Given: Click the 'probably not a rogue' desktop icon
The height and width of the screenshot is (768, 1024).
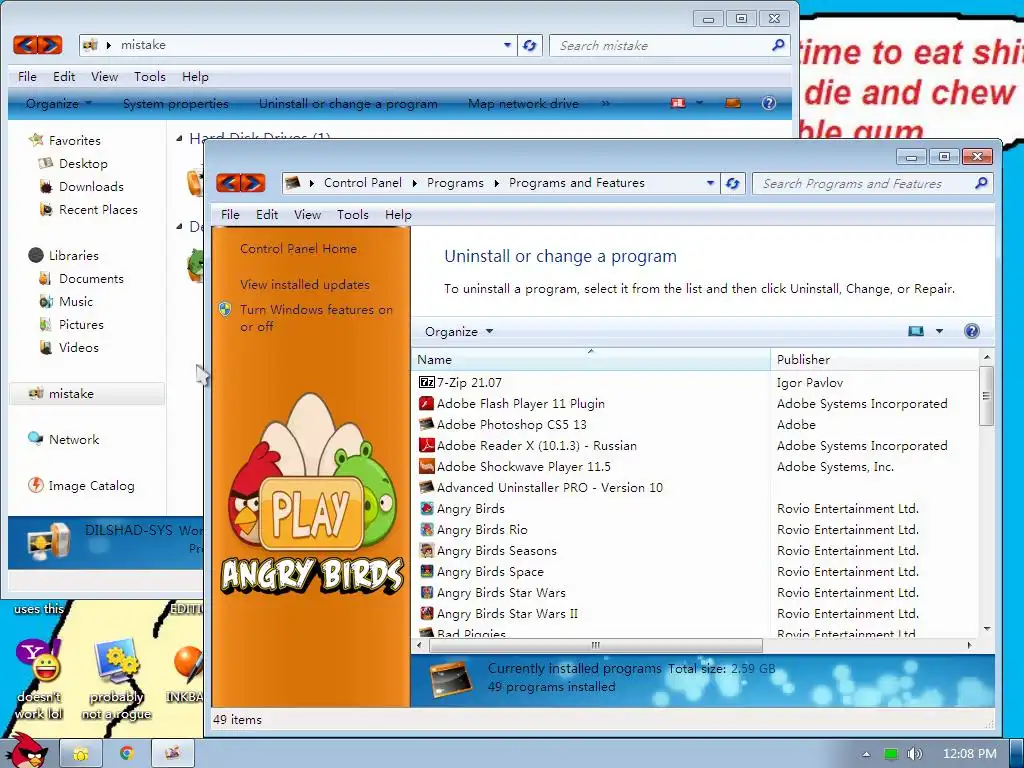Looking at the screenshot, I should tap(116, 661).
